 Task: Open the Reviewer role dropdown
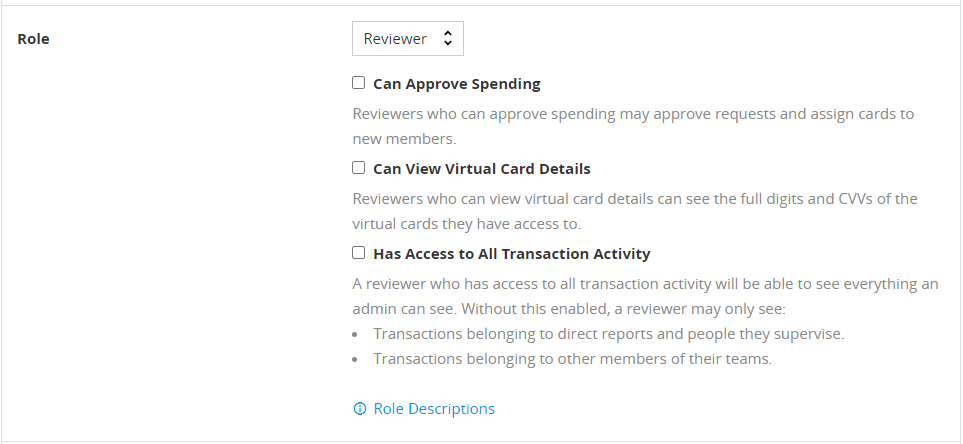407,39
